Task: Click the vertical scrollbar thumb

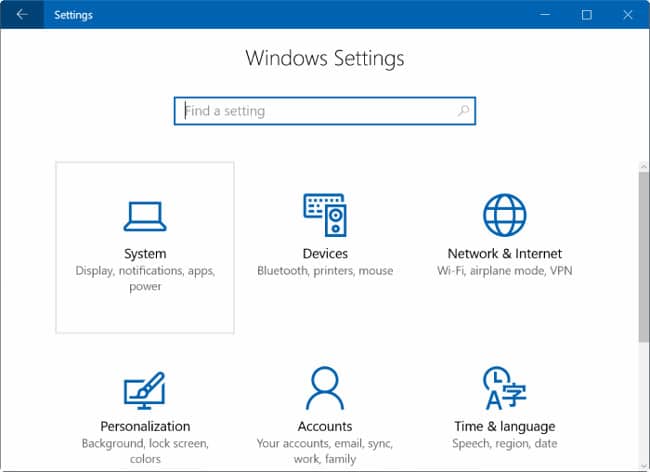Action: tap(644, 257)
